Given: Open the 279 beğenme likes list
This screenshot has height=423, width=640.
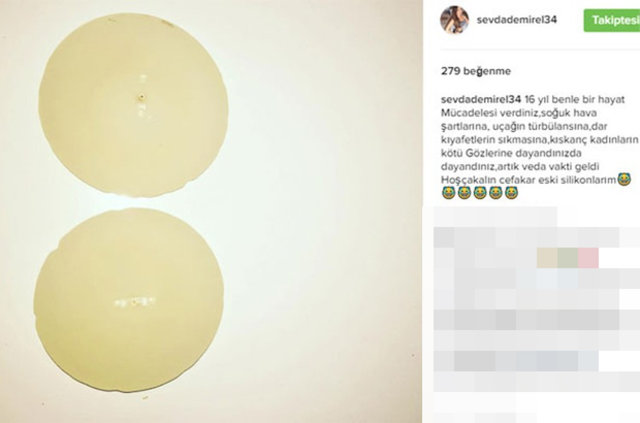Looking at the screenshot, I should 476,71.
